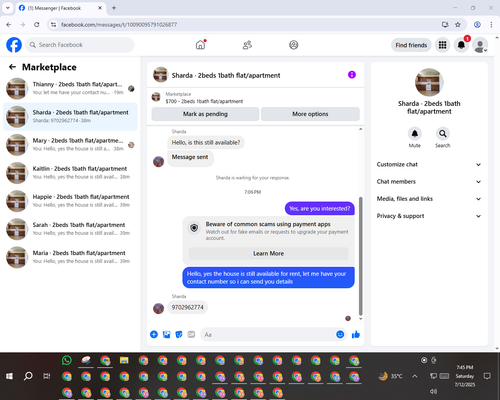The image size is (500, 400).
Task: Open Sarah conversation
Action: pos(70,229)
